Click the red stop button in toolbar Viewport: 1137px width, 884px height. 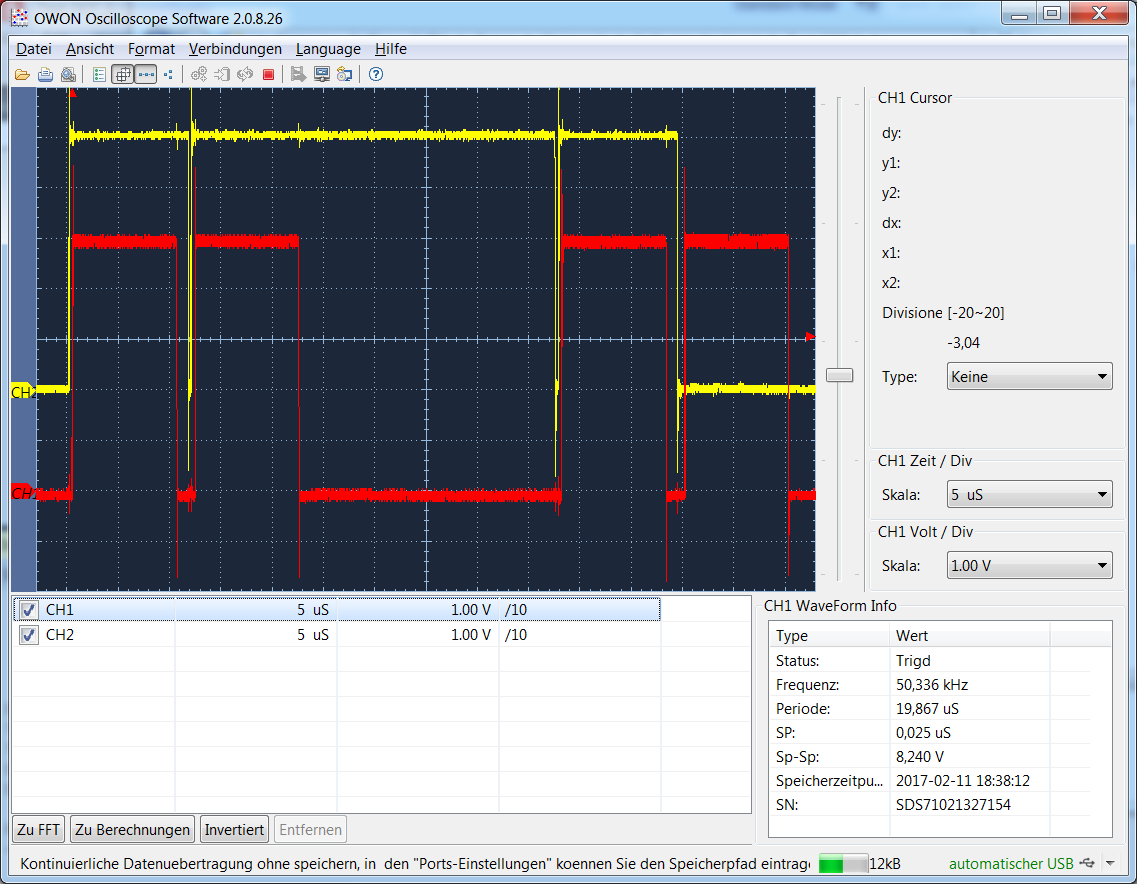tap(268, 75)
